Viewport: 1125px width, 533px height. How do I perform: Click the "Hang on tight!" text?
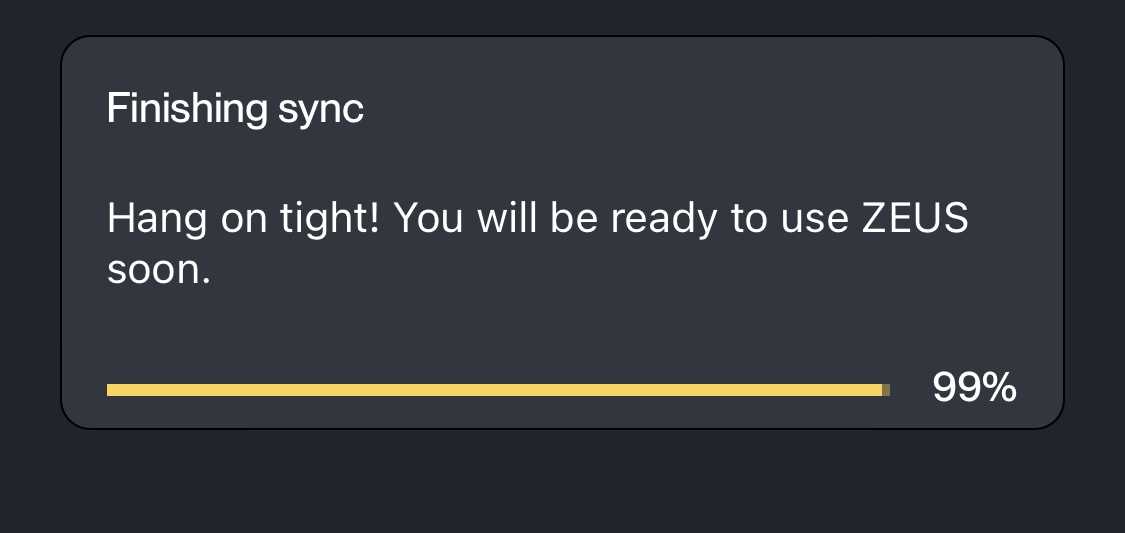(x=243, y=220)
